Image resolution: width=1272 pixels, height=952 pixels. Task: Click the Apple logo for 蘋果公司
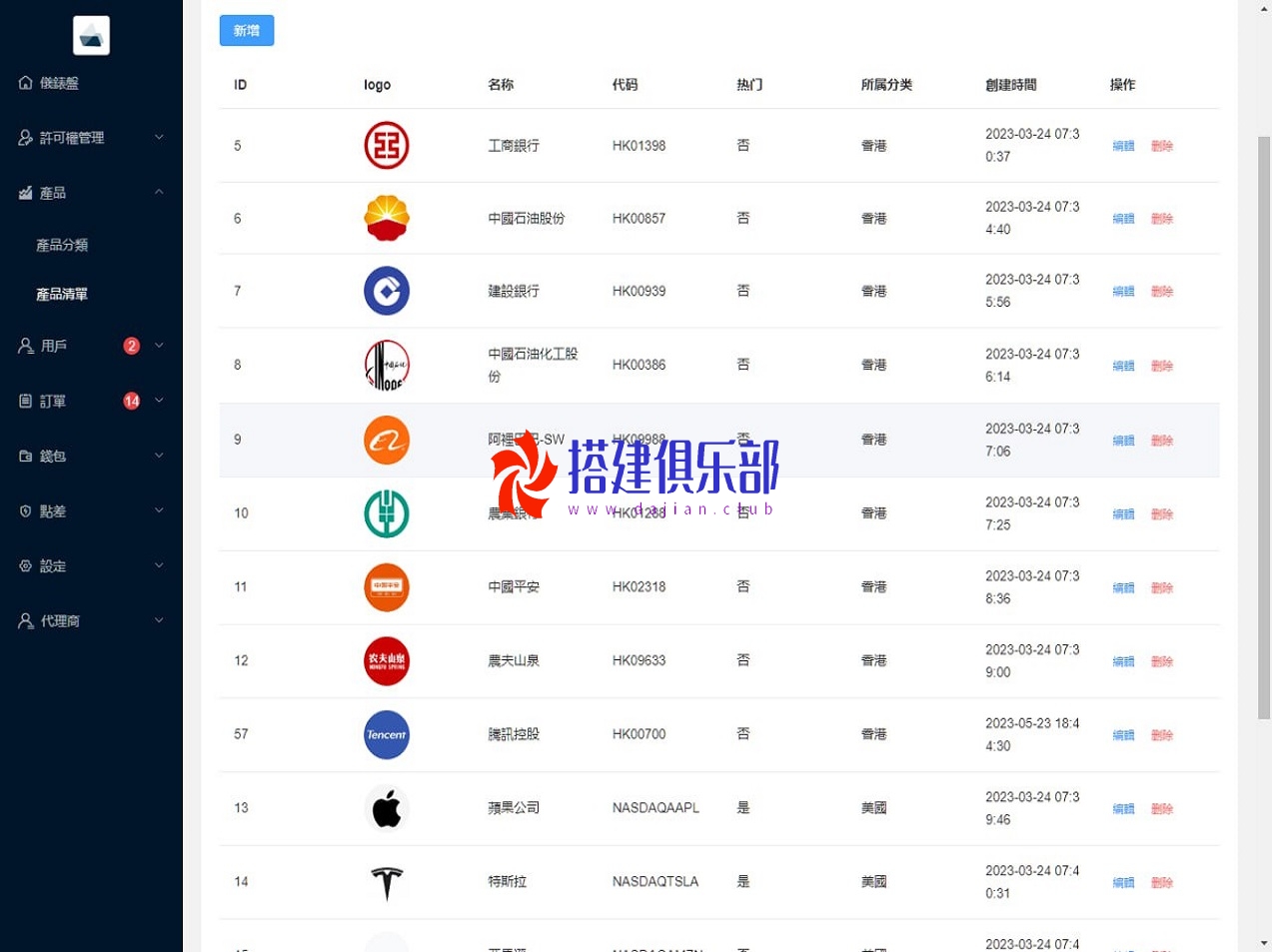[387, 808]
